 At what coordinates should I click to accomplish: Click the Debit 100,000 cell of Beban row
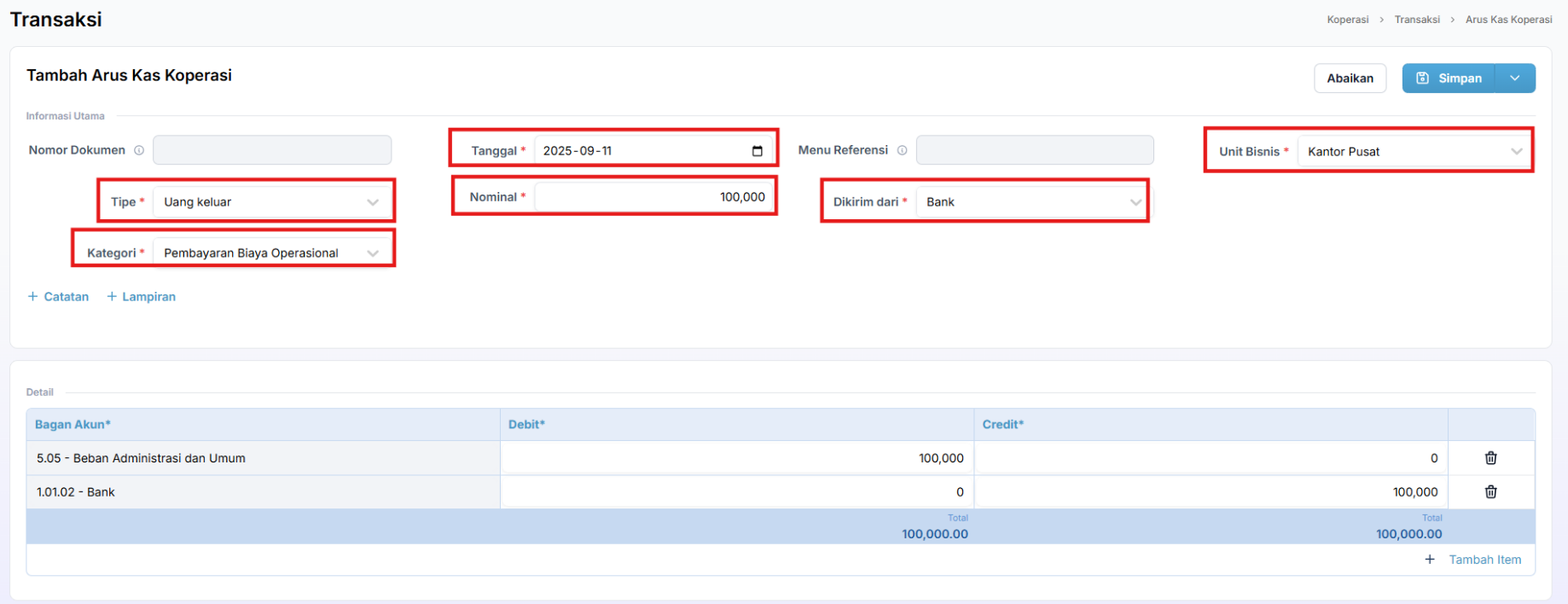[x=737, y=458]
